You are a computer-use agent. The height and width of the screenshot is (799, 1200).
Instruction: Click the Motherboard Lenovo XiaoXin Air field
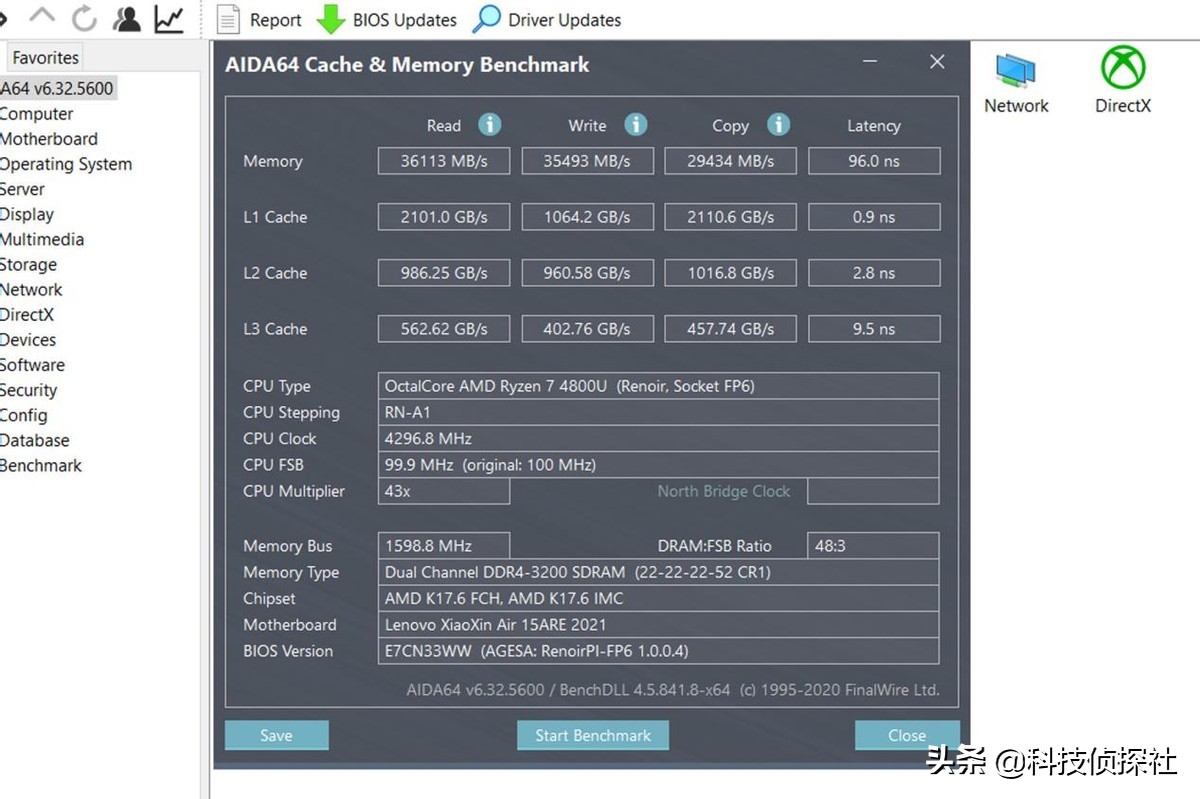coord(658,624)
